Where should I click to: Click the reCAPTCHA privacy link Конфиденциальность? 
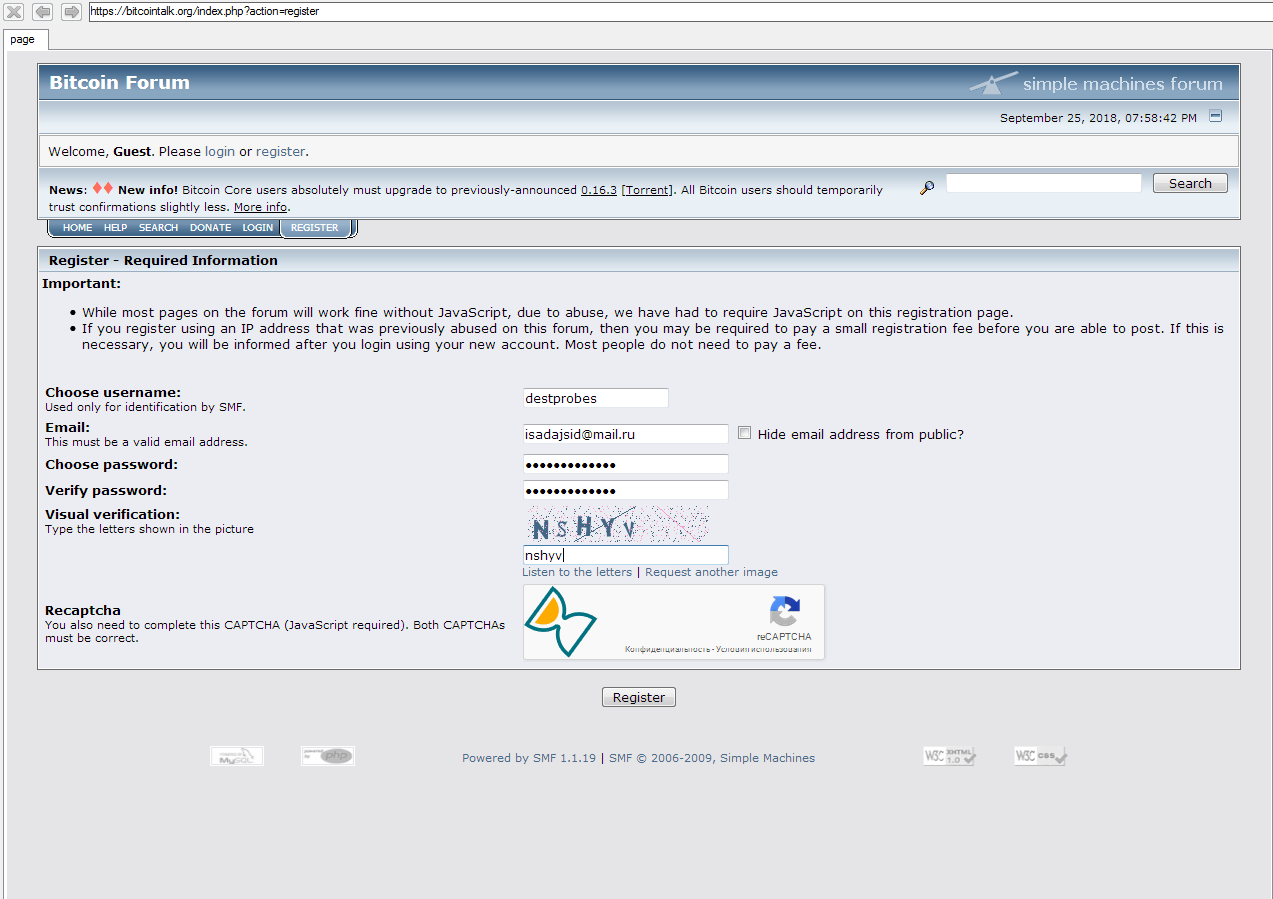(x=668, y=650)
